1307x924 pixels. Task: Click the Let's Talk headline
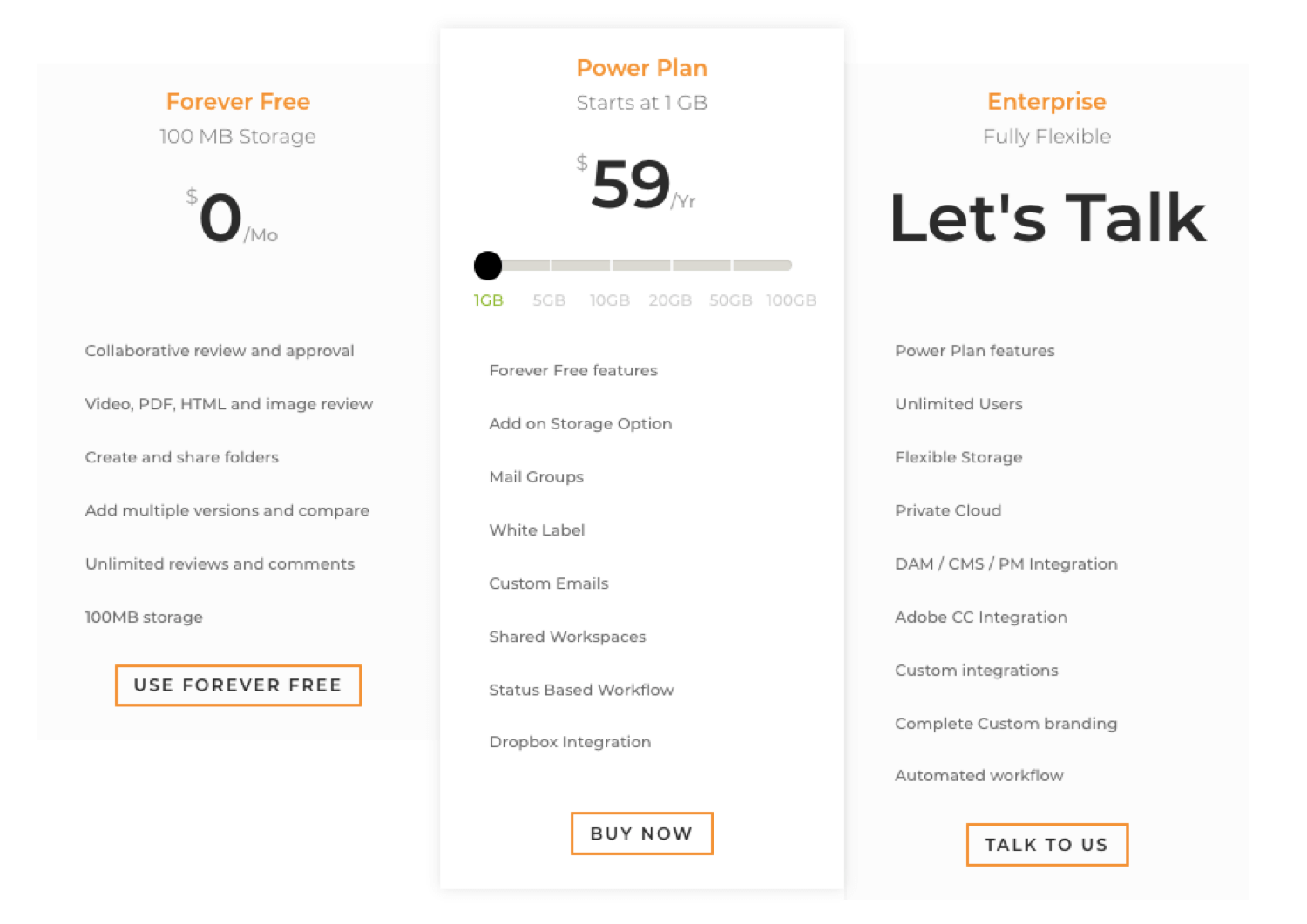(1047, 218)
